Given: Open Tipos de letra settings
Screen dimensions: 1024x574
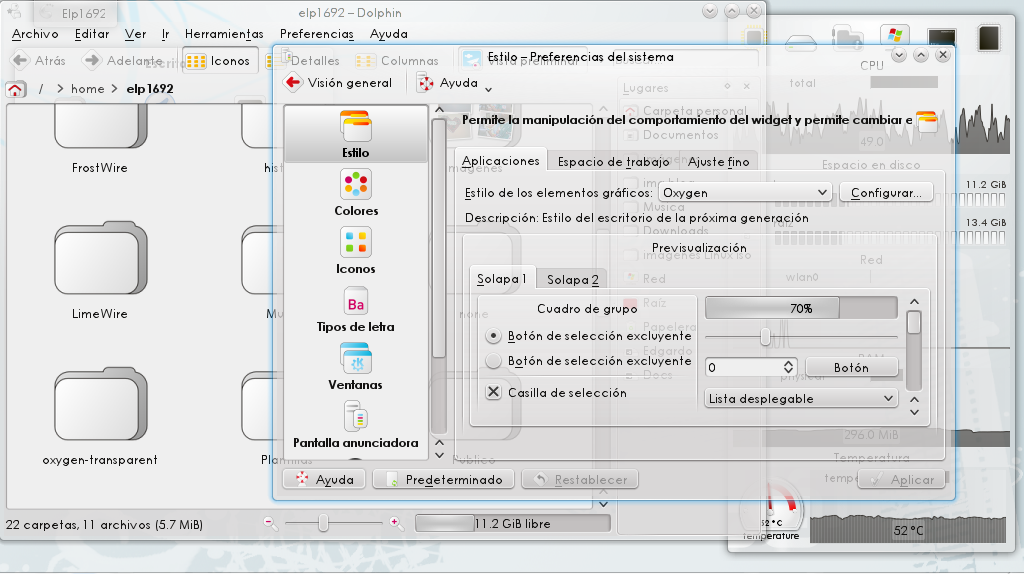Looking at the screenshot, I should 355,308.
